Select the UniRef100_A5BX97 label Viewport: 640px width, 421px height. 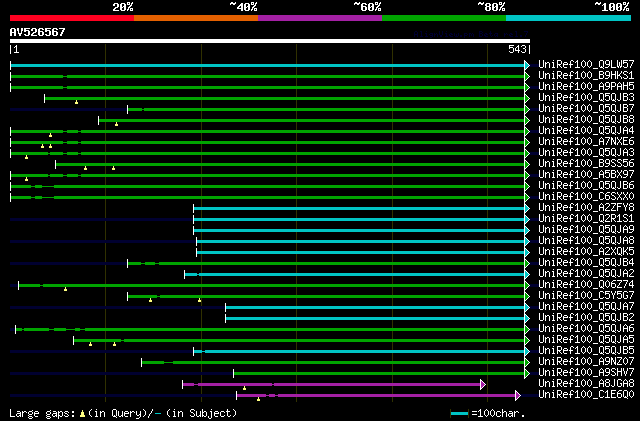(586, 175)
